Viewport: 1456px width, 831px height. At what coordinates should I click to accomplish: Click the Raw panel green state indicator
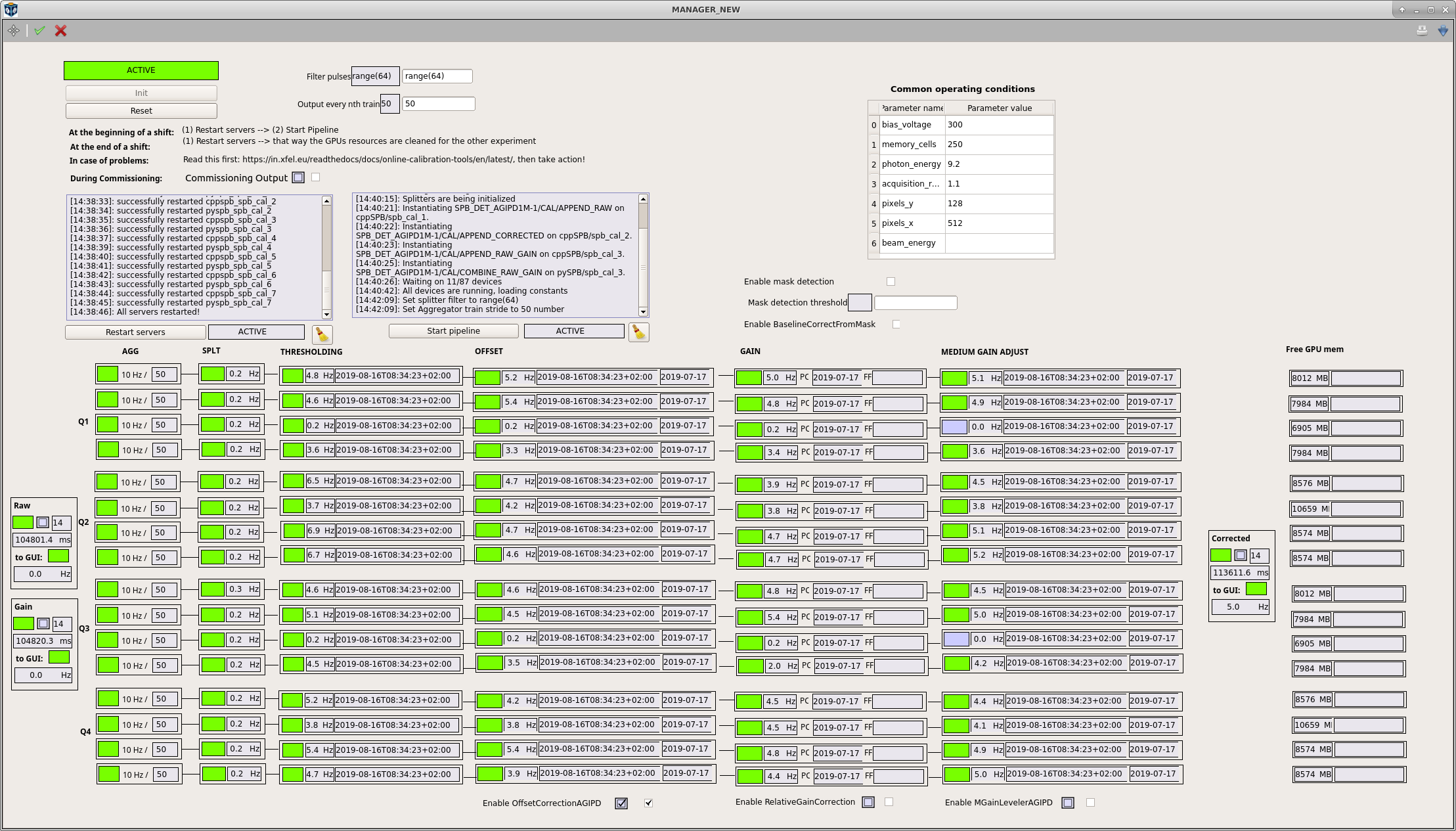pyautogui.click(x=23, y=522)
